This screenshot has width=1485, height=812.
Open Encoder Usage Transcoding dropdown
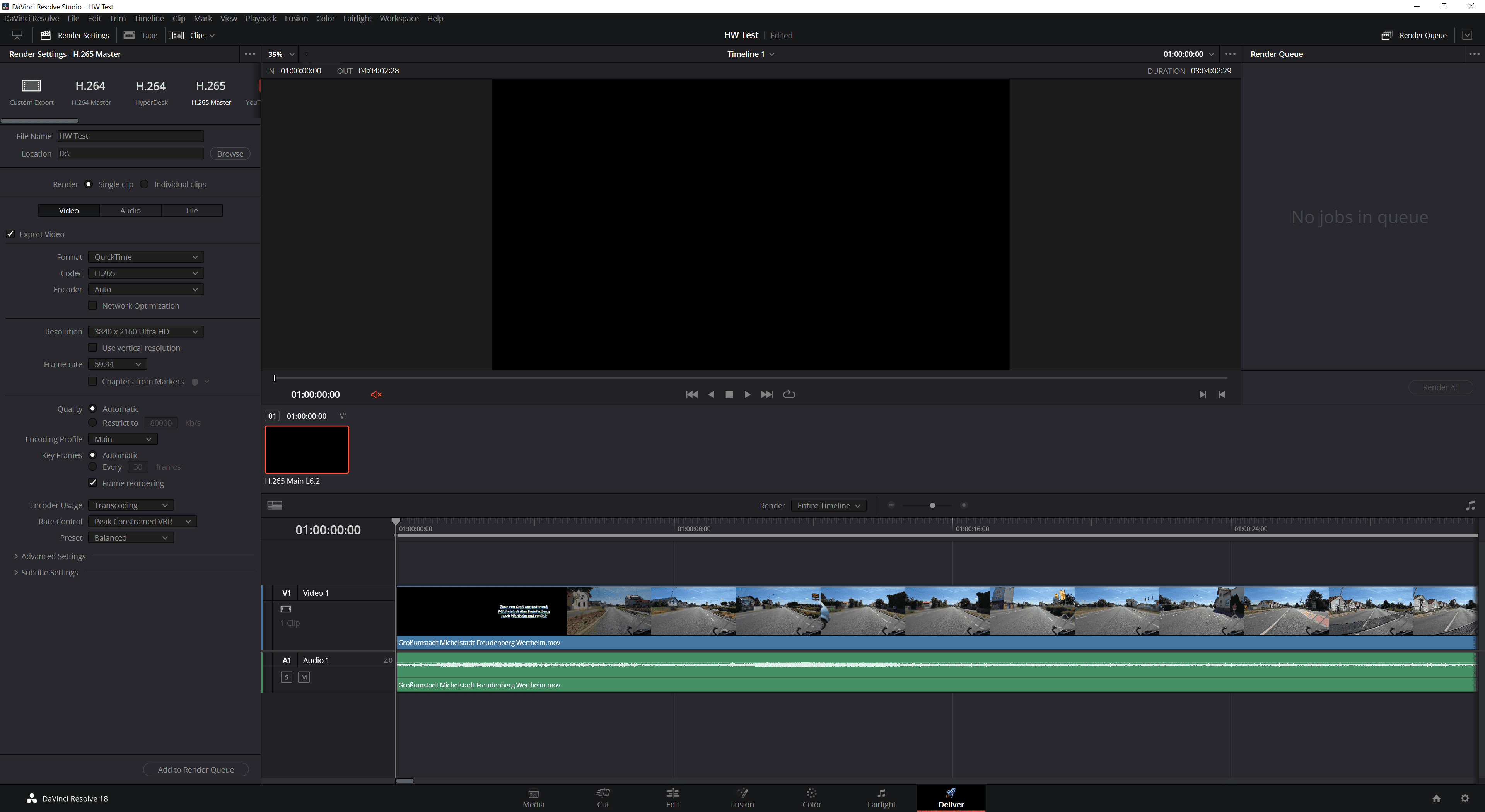point(131,505)
